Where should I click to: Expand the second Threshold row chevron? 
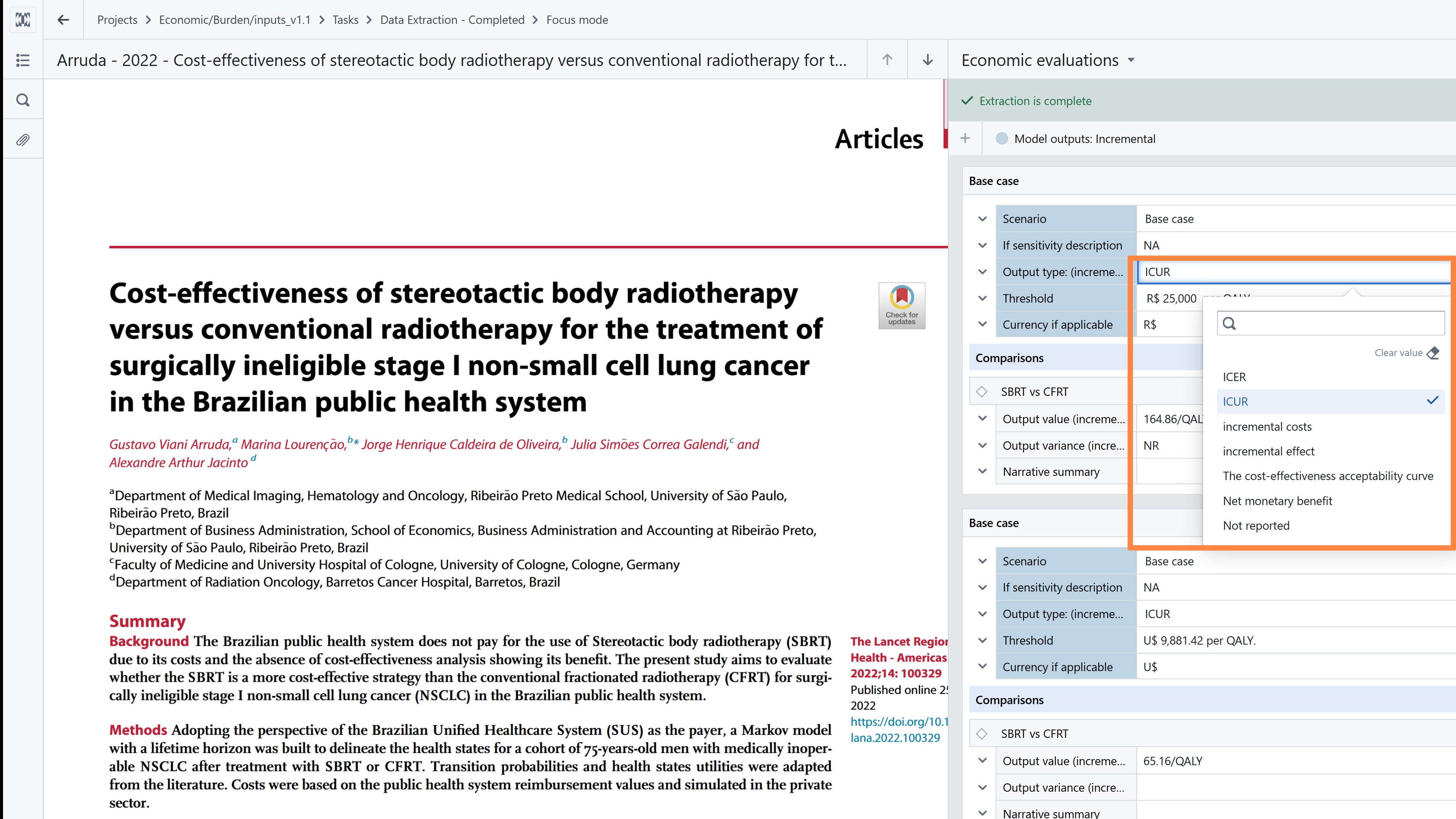click(982, 640)
